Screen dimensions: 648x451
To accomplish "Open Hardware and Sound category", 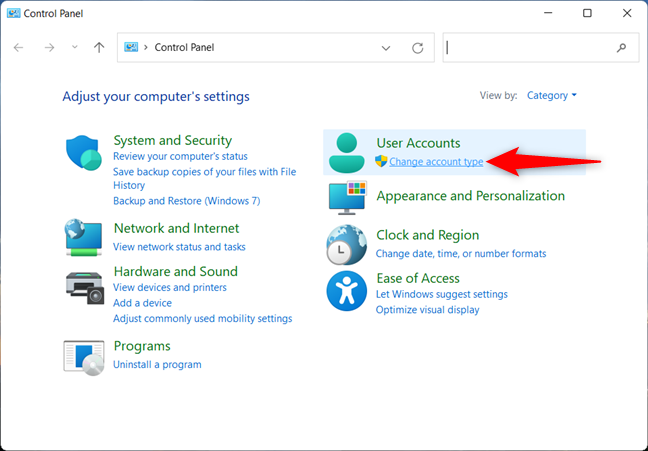I will coord(176,272).
